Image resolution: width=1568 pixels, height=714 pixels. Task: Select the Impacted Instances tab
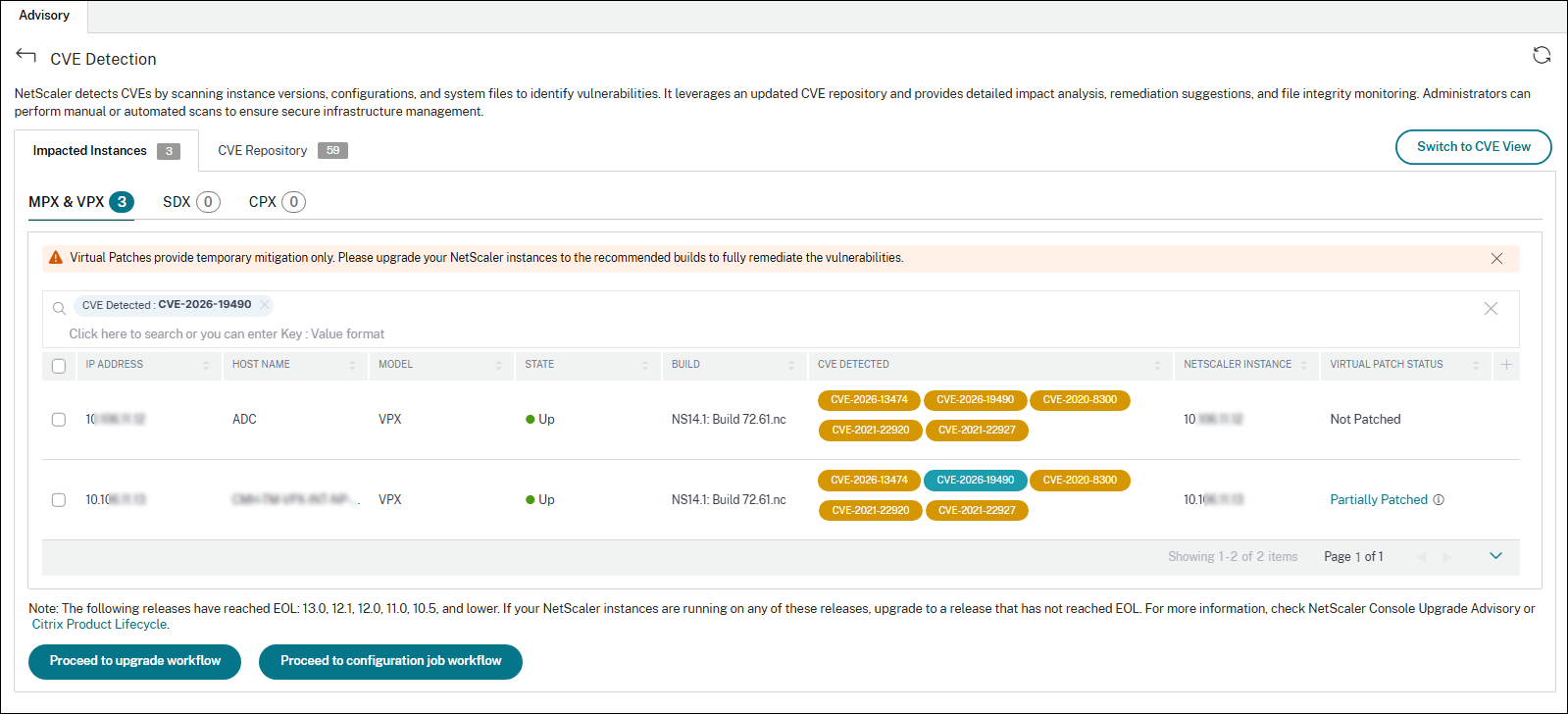click(x=106, y=150)
